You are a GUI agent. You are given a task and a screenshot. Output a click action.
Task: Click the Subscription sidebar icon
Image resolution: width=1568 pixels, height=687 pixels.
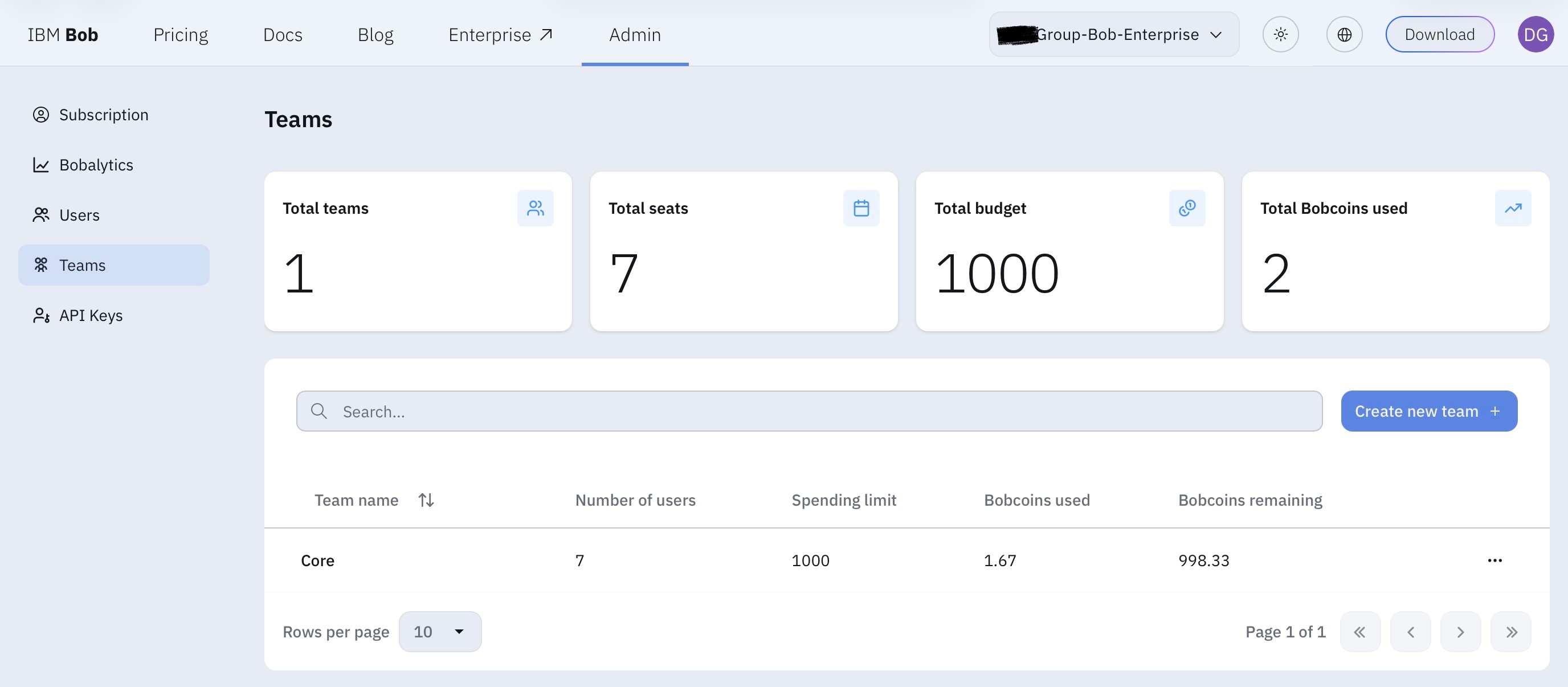click(41, 115)
